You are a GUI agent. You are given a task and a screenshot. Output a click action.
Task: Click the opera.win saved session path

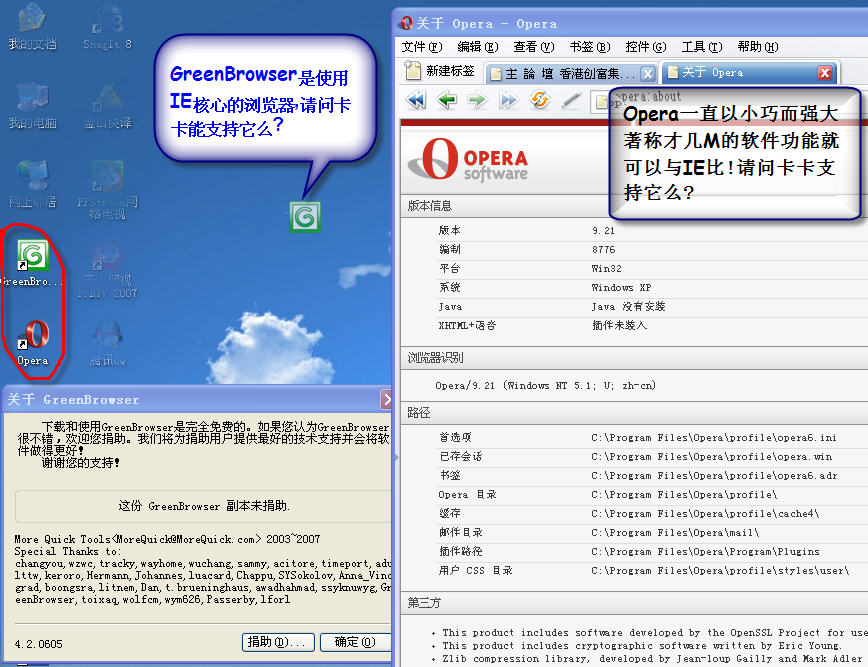[711, 457]
